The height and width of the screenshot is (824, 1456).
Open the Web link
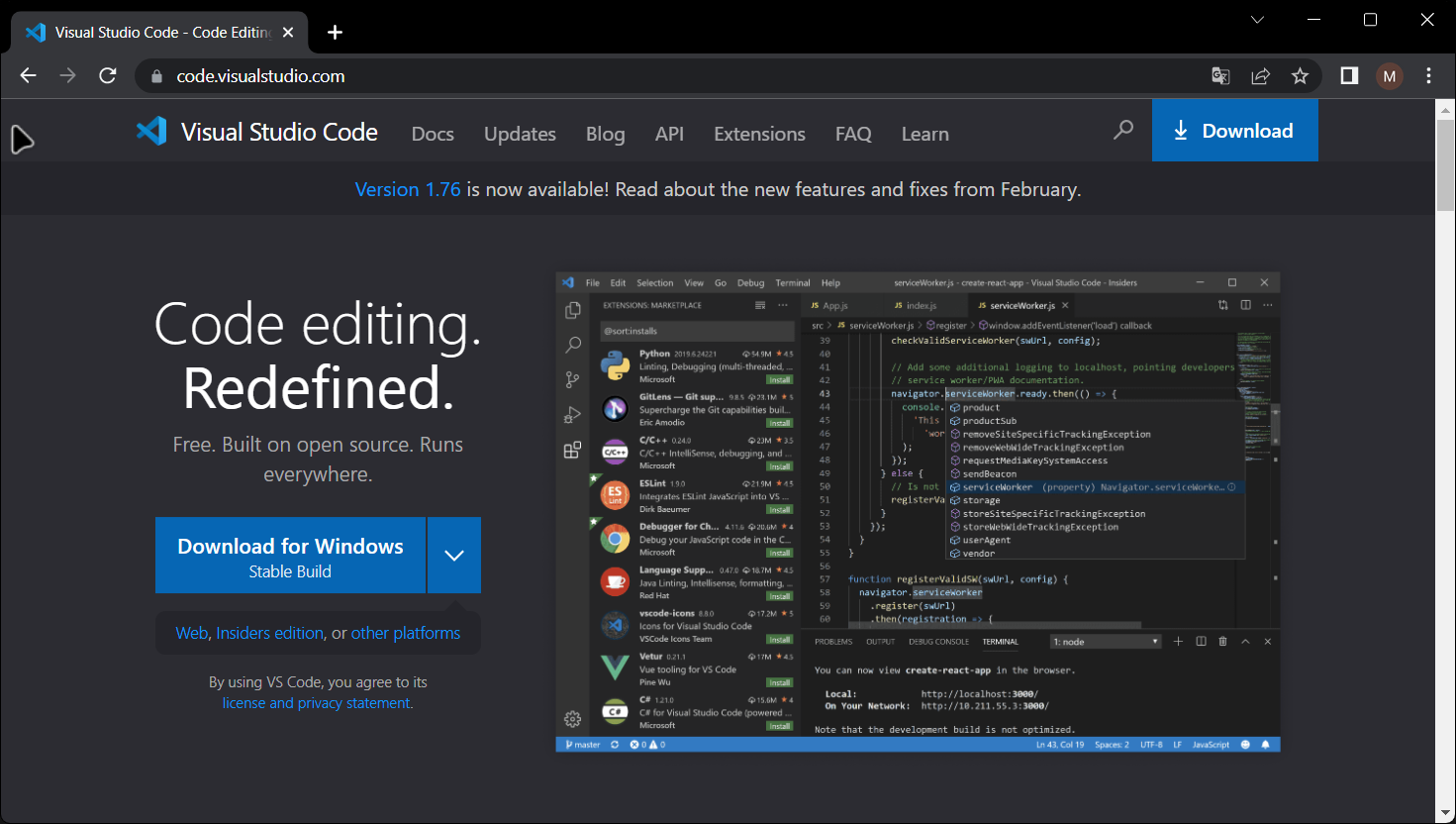[x=192, y=633]
